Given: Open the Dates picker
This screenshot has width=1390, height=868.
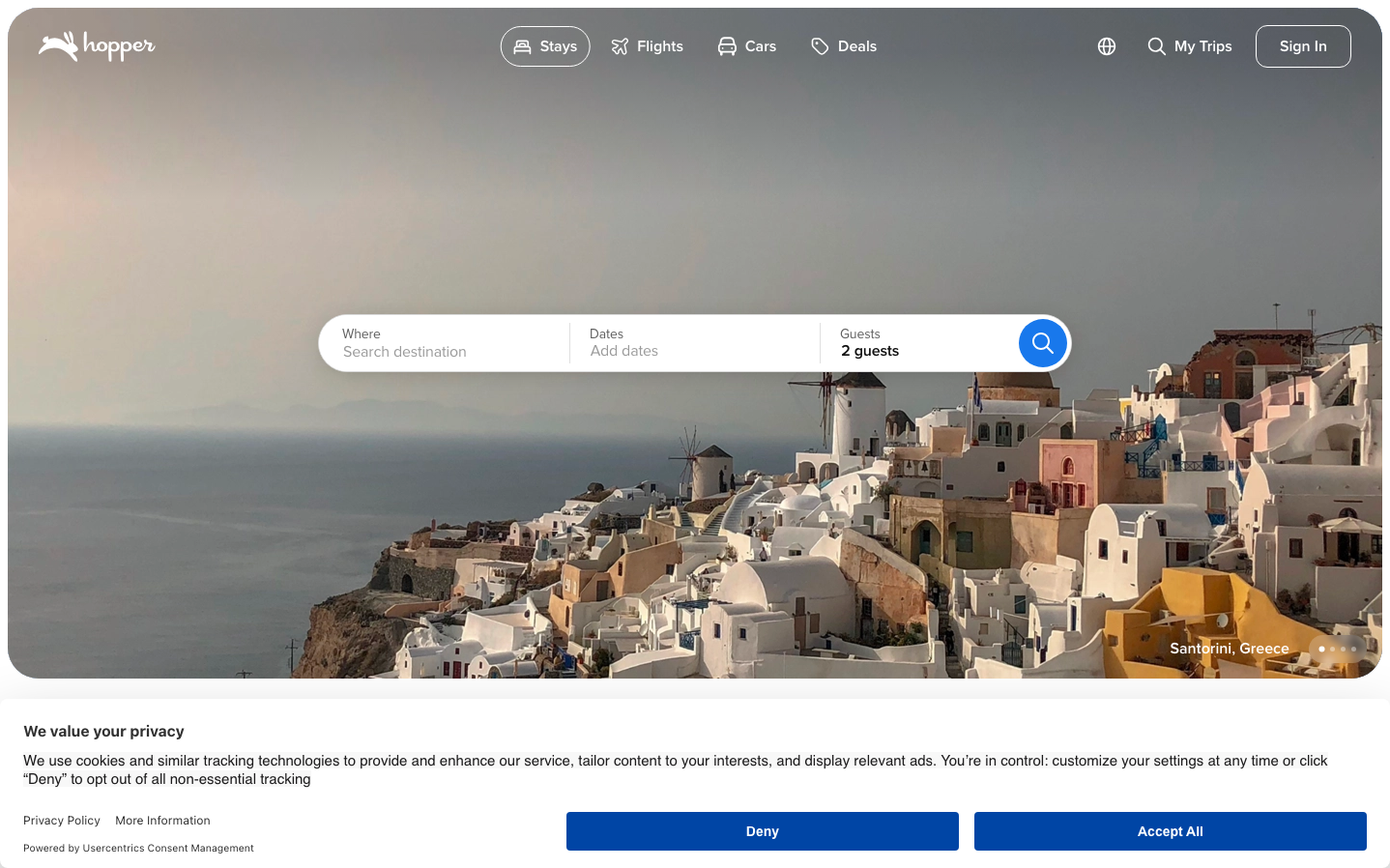Looking at the screenshot, I should tap(694, 343).
